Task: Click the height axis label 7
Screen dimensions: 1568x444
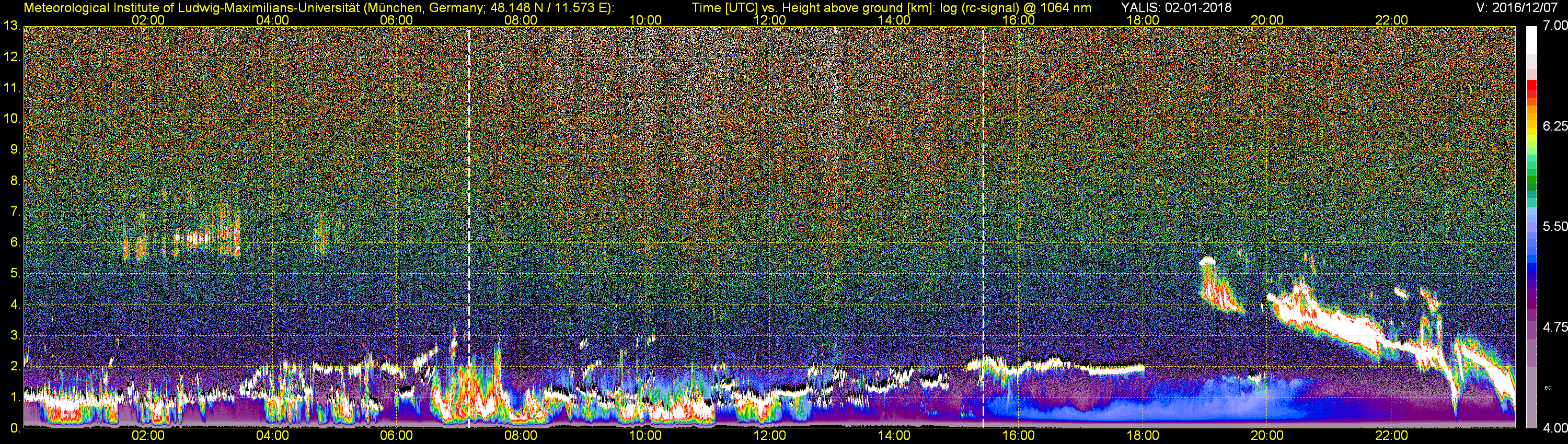Action: [15, 212]
